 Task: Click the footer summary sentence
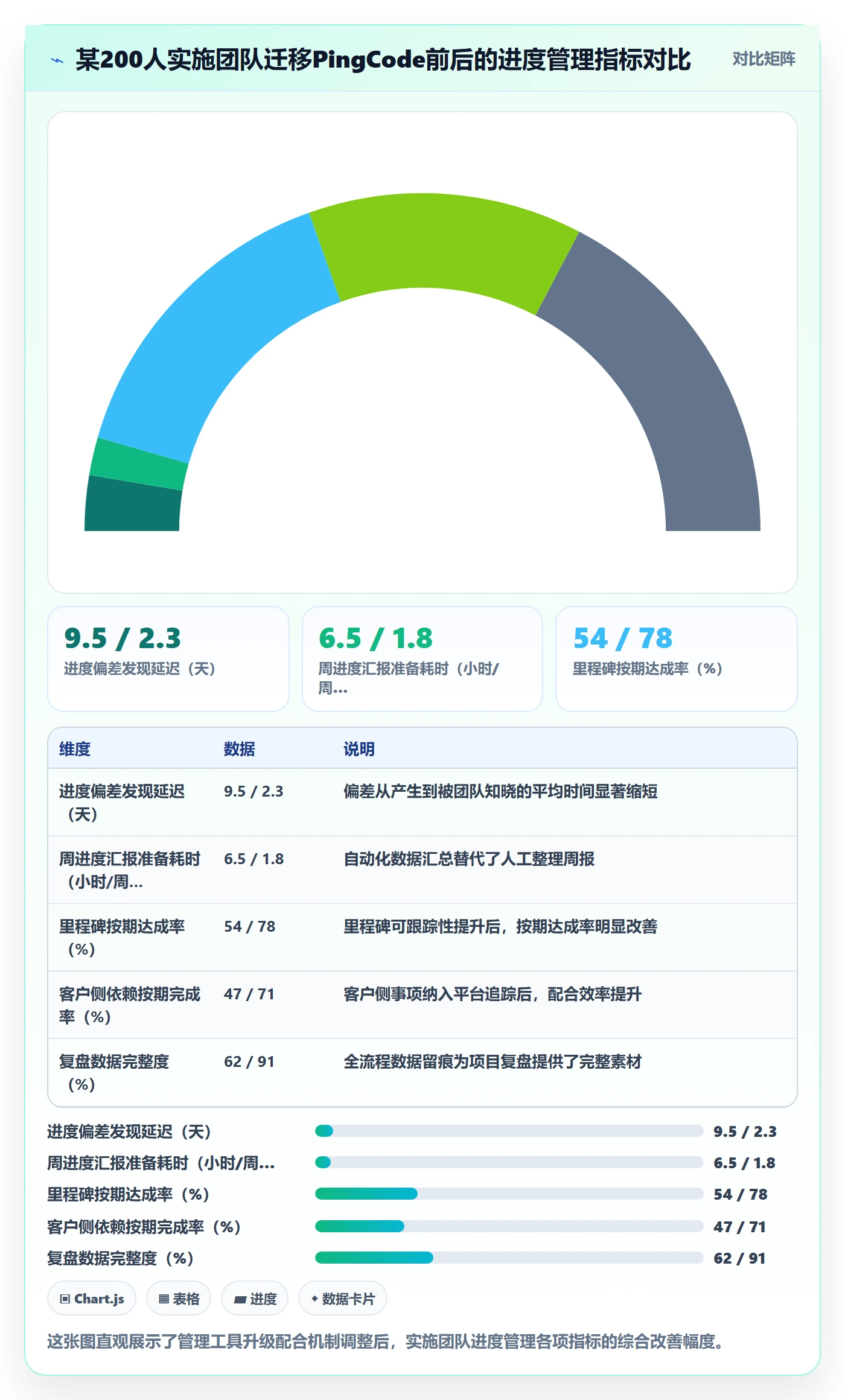(x=385, y=1341)
